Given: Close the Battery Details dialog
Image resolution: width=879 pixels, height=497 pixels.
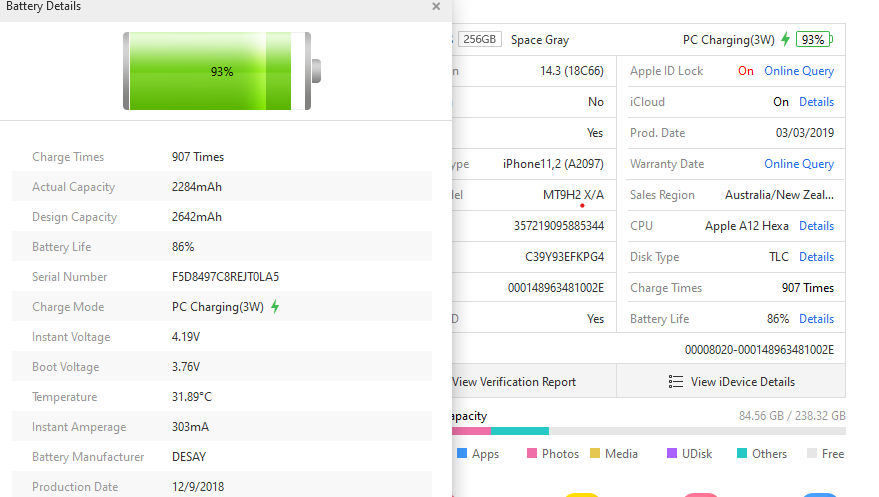Looking at the screenshot, I should tap(436, 7).
